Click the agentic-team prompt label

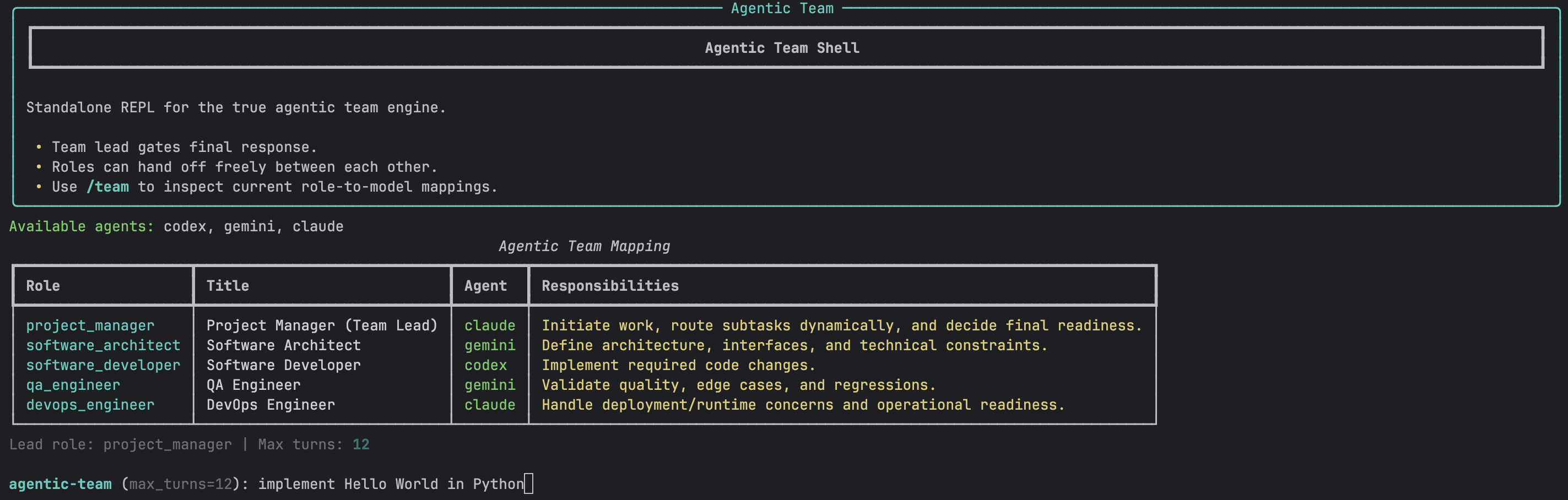(x=60, y=484)
